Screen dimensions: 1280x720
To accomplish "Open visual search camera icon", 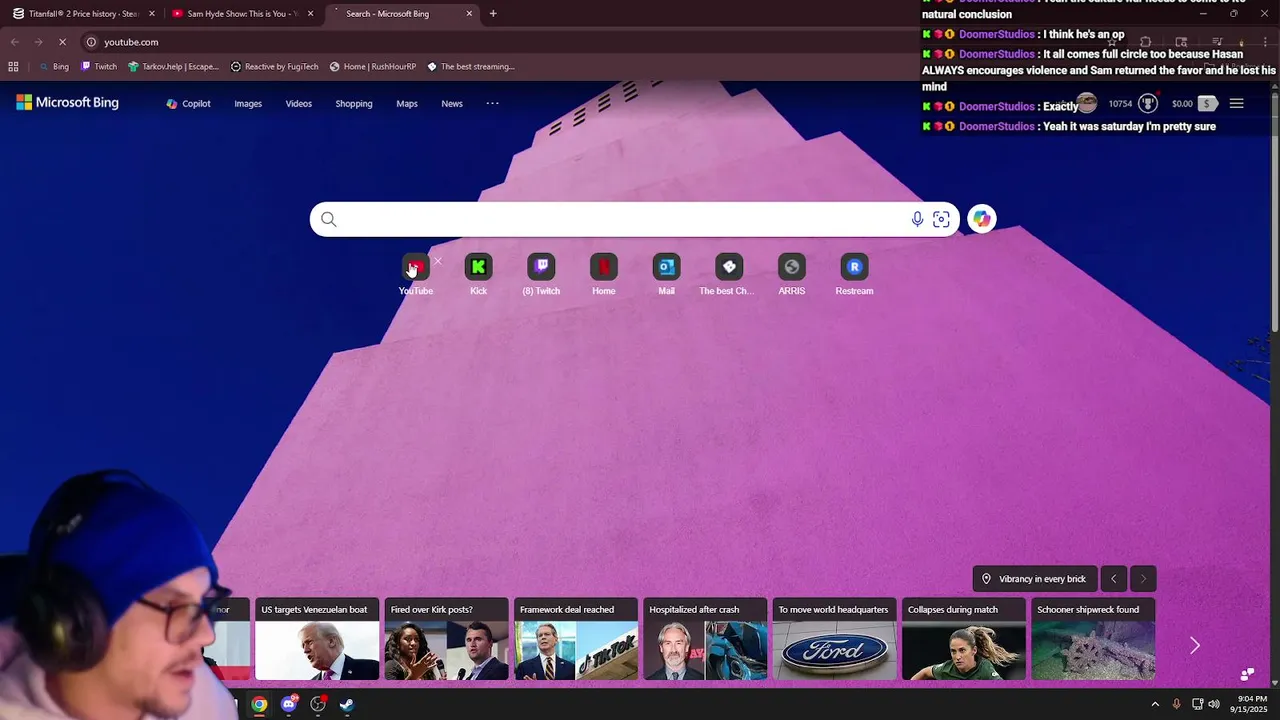I will 941,219.
